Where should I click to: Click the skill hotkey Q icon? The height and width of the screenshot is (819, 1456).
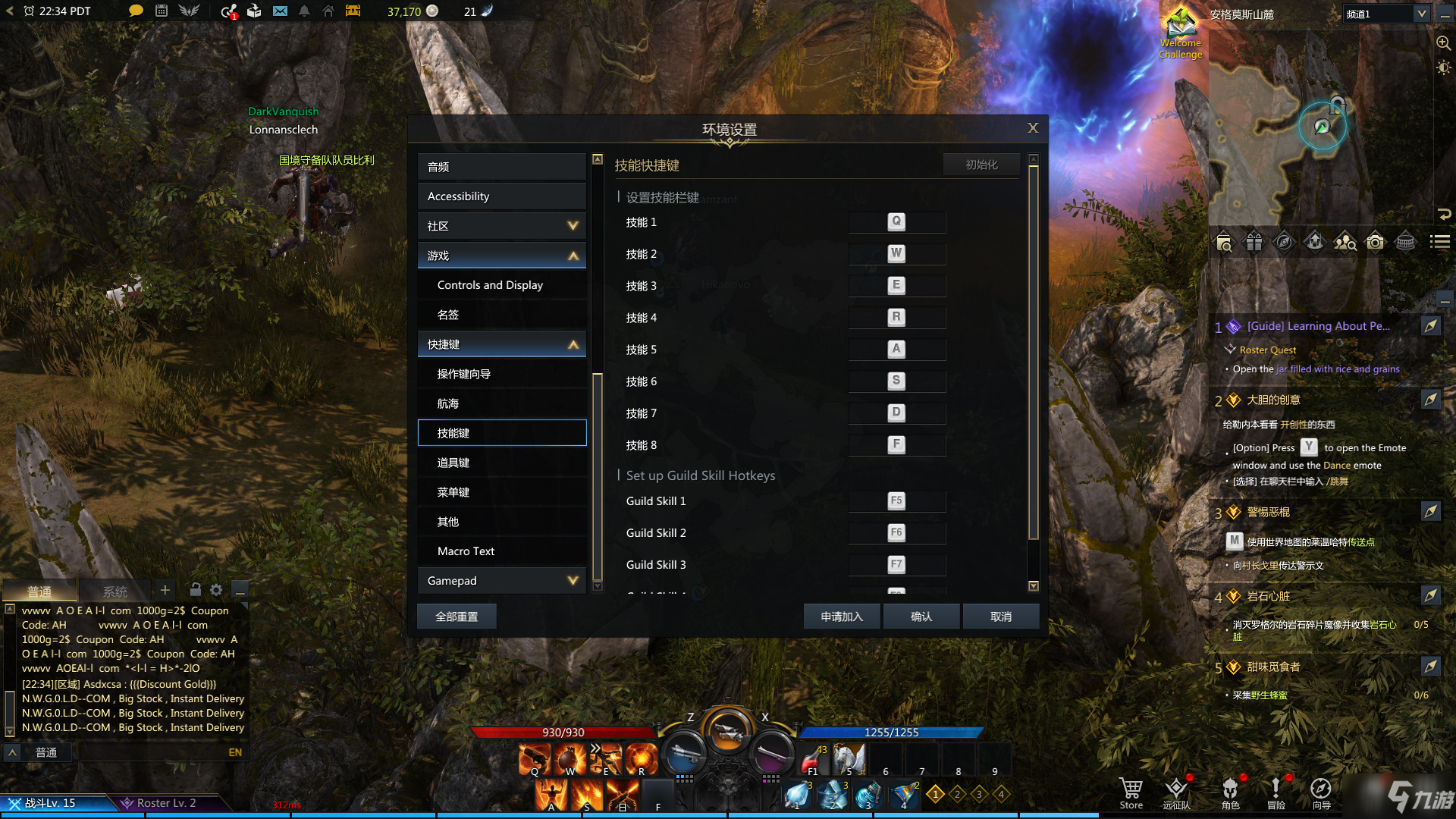[895, 221]
